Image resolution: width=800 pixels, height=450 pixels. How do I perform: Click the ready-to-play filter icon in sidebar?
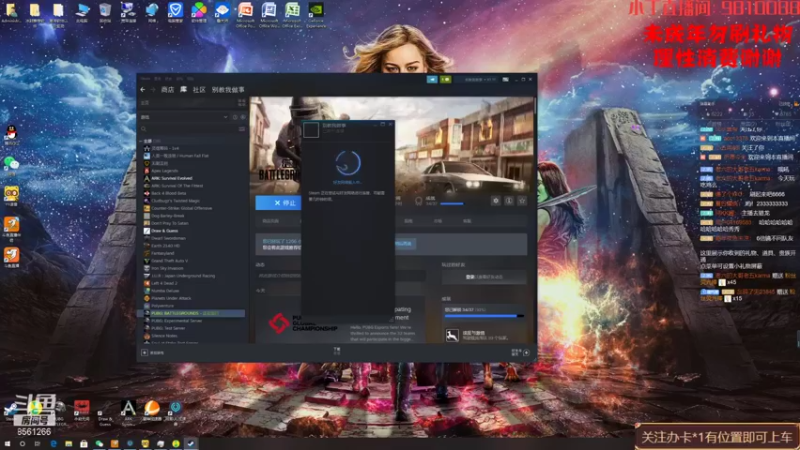point(243,117)
